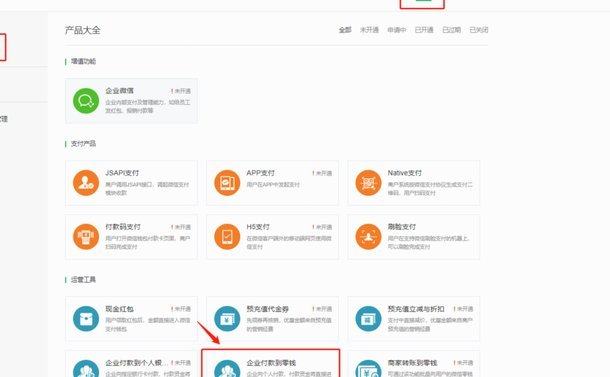
Task: Click 未开通 status on 商家转账到零钱 card
Action: coord(463,363)
